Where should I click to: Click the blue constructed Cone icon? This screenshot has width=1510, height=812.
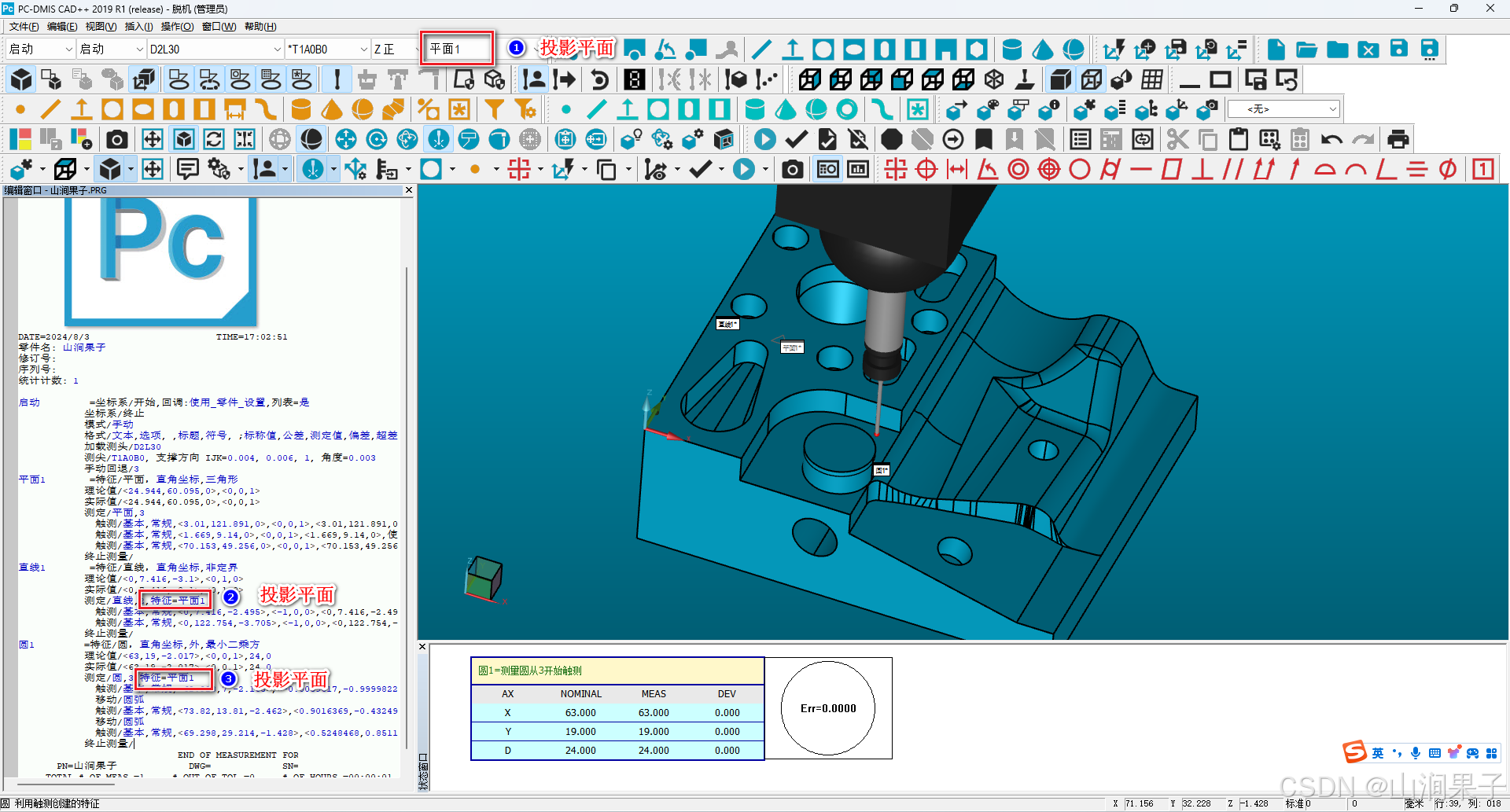pos(1043,50)
